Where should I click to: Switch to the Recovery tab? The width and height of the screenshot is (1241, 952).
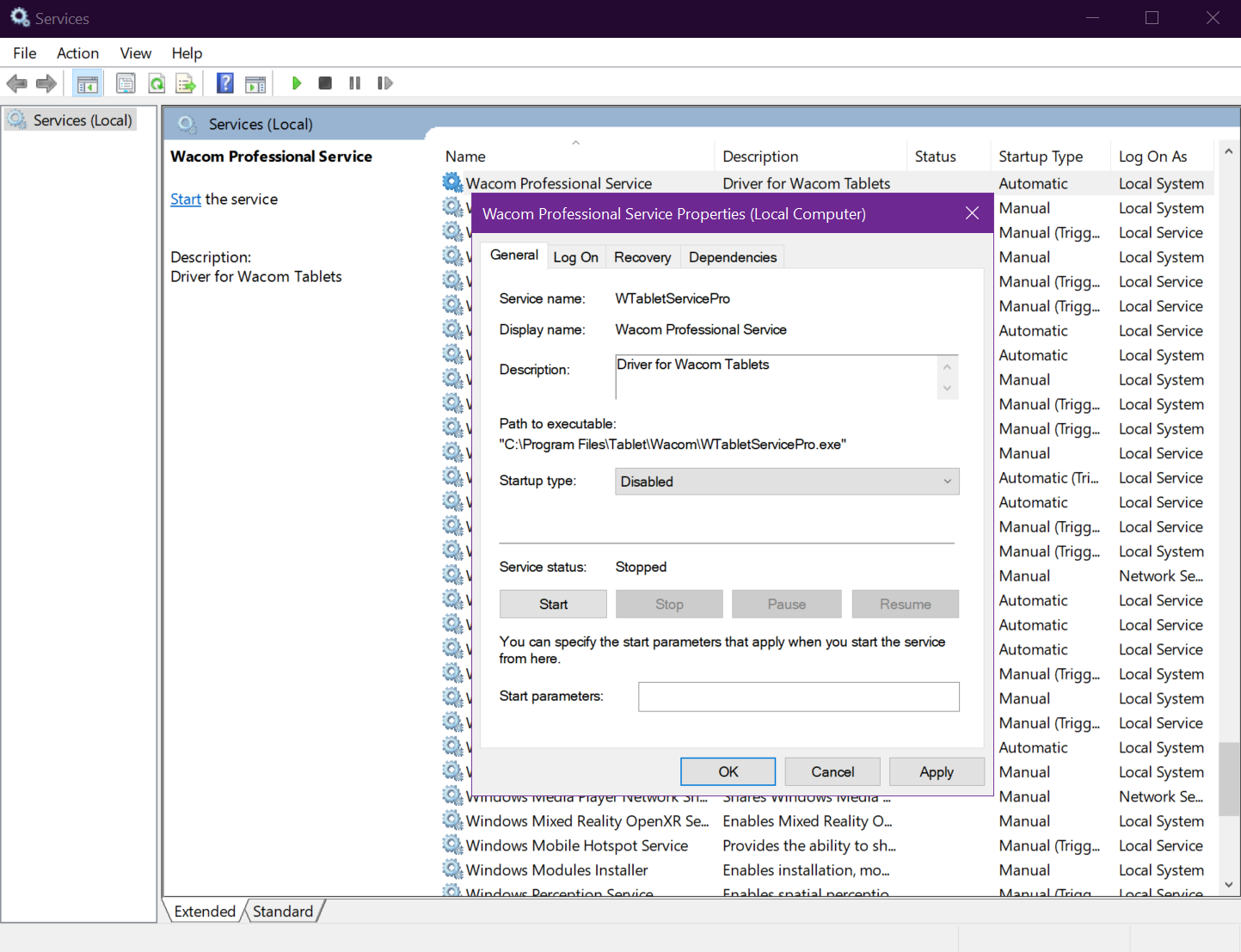642,257
